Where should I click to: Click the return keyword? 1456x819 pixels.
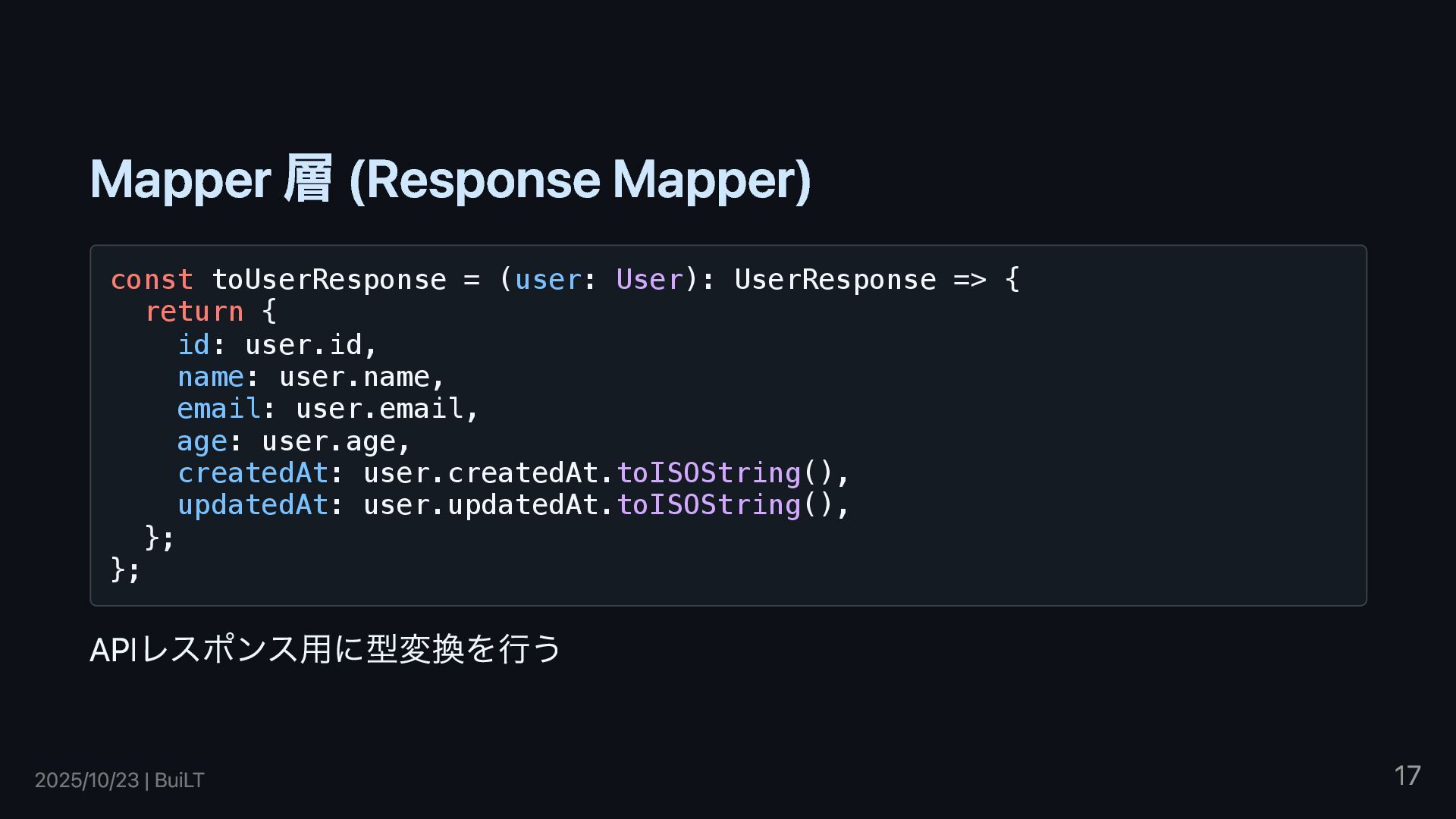click(194, 312)
